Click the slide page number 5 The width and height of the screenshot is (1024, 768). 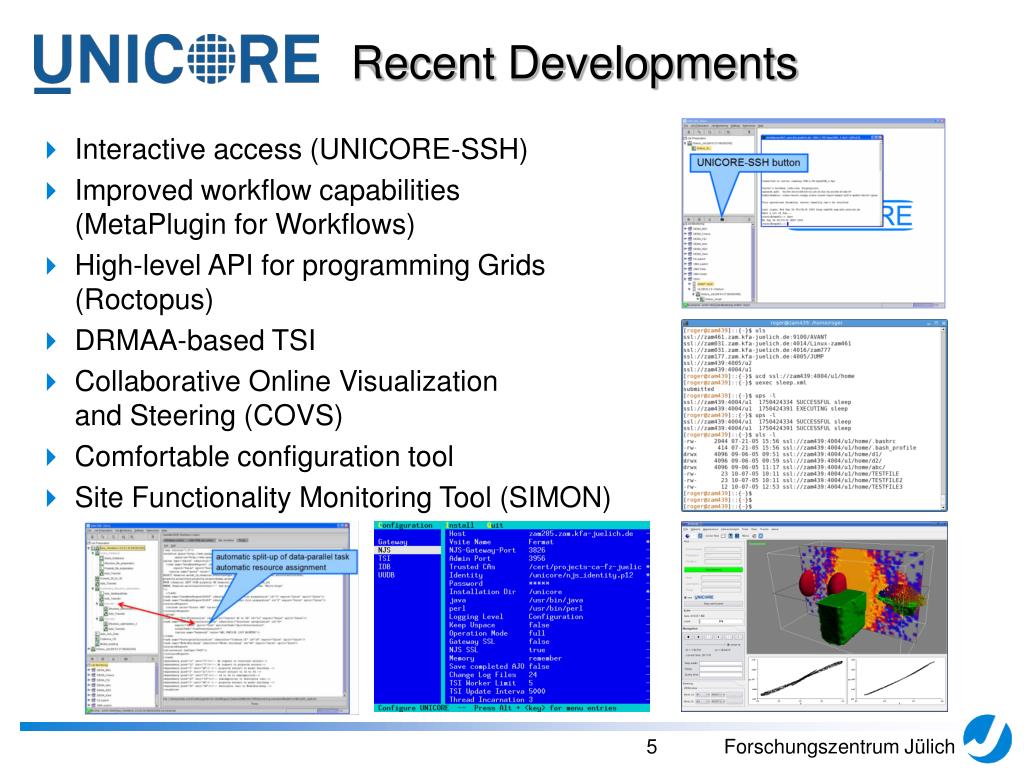652,746
